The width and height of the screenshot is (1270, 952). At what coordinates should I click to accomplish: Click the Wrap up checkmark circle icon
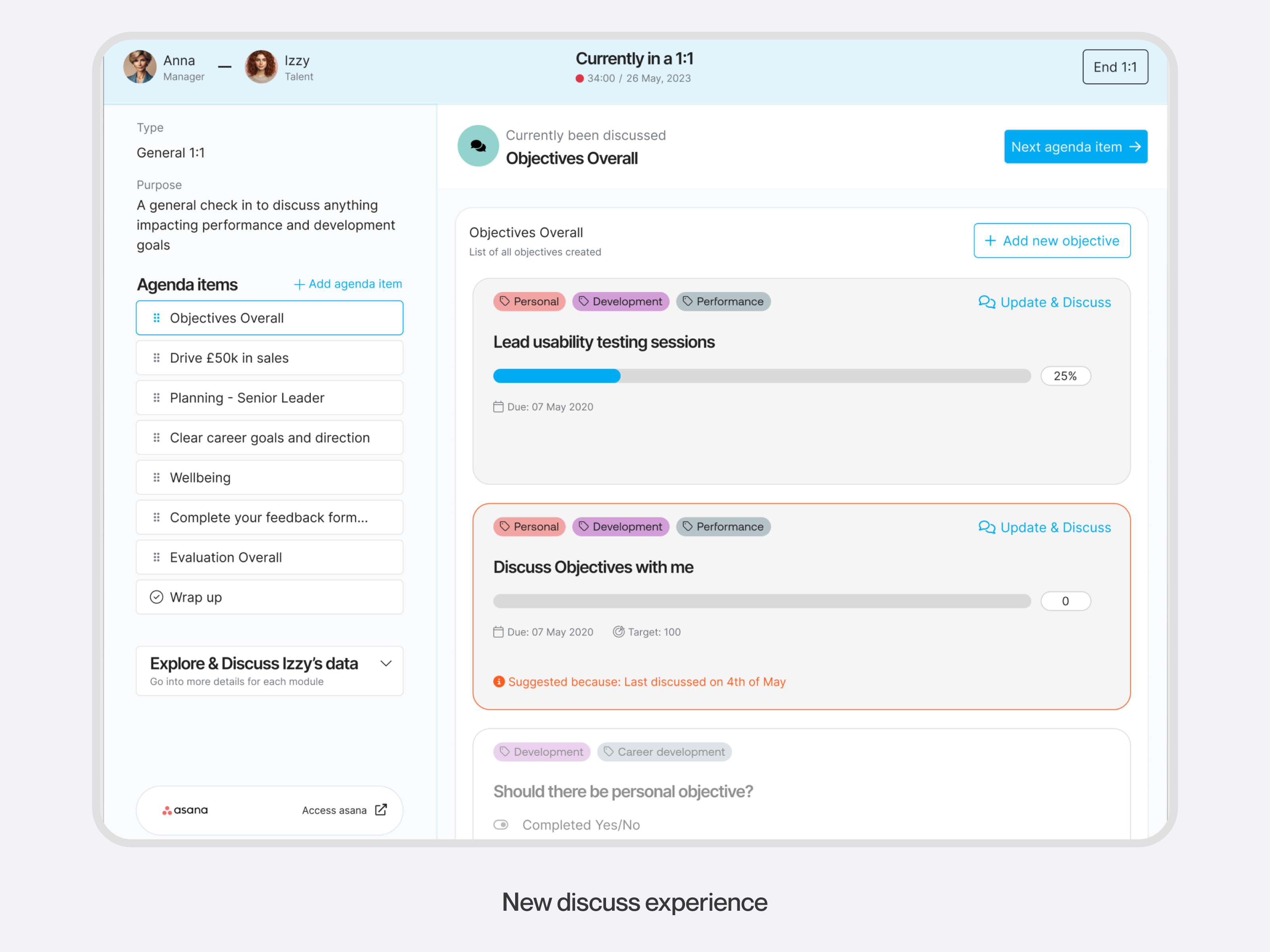pyautogui.click(x=156, y=597)
